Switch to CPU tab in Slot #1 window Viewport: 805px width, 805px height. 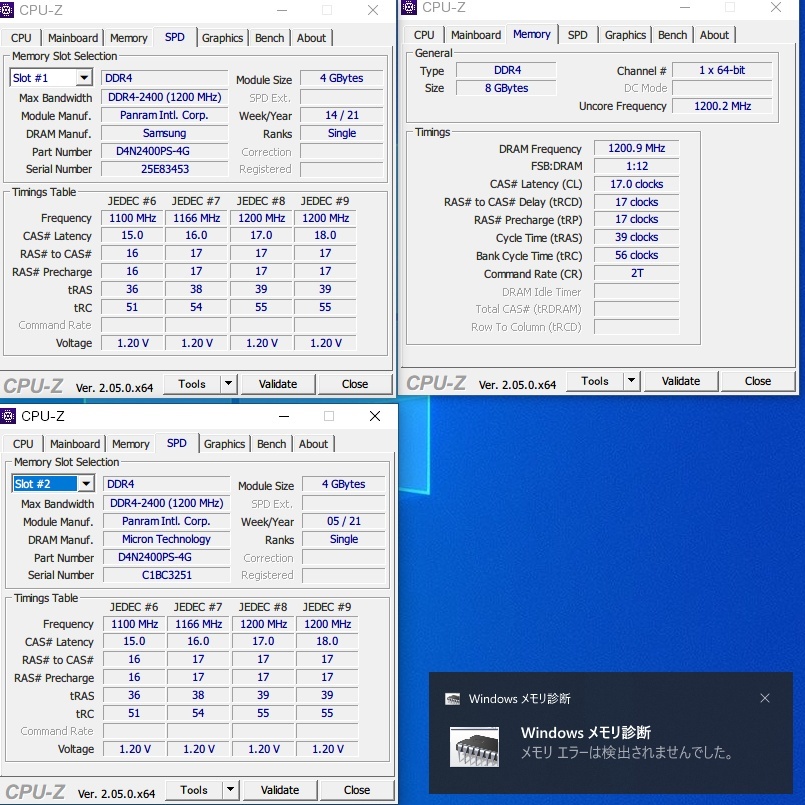click(21, 38)
